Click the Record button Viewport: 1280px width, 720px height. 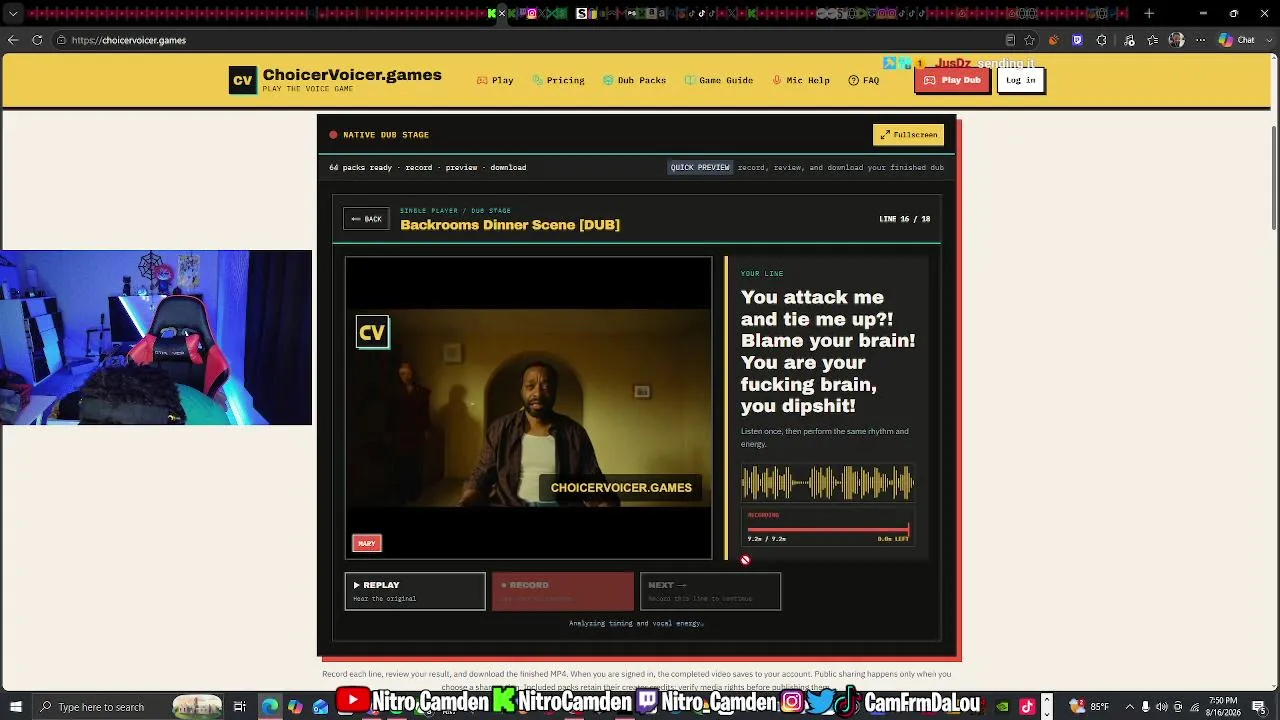563,591
